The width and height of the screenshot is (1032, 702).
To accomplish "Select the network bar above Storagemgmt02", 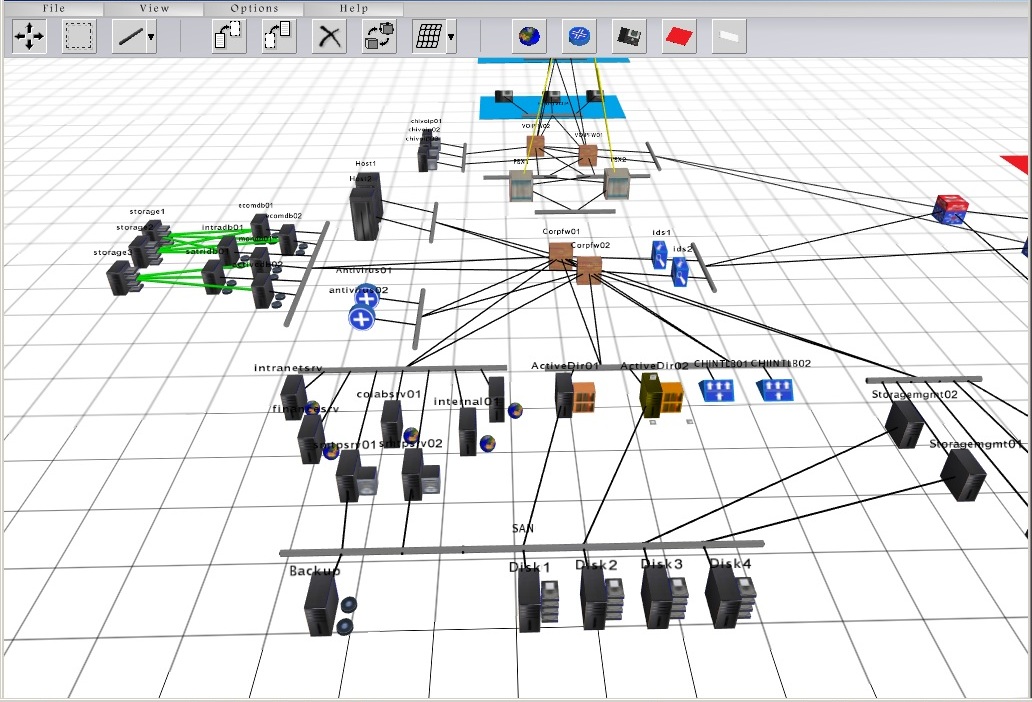I will tap(923, 380).
